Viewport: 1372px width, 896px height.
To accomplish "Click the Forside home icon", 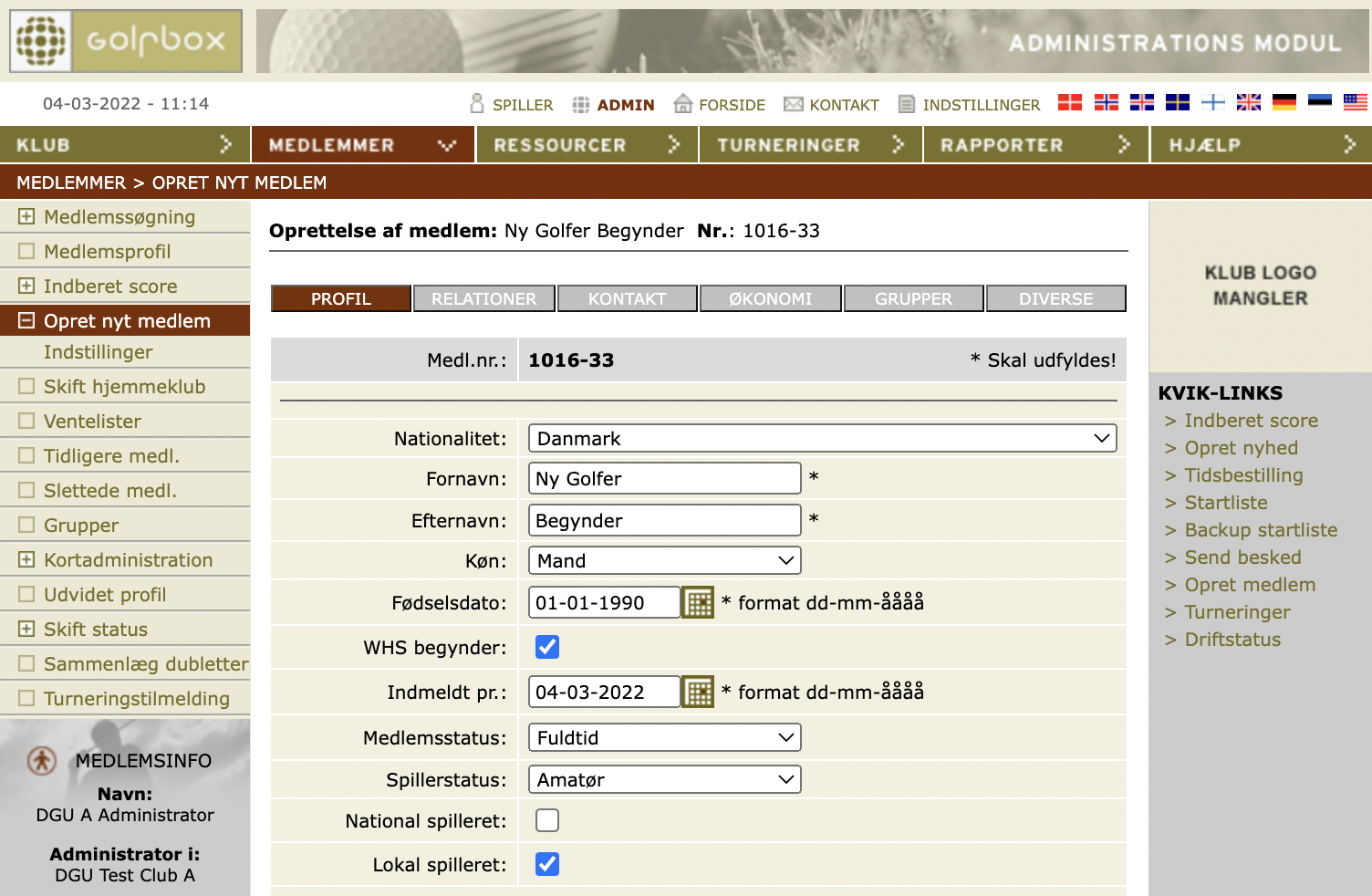I will [682, 104].
